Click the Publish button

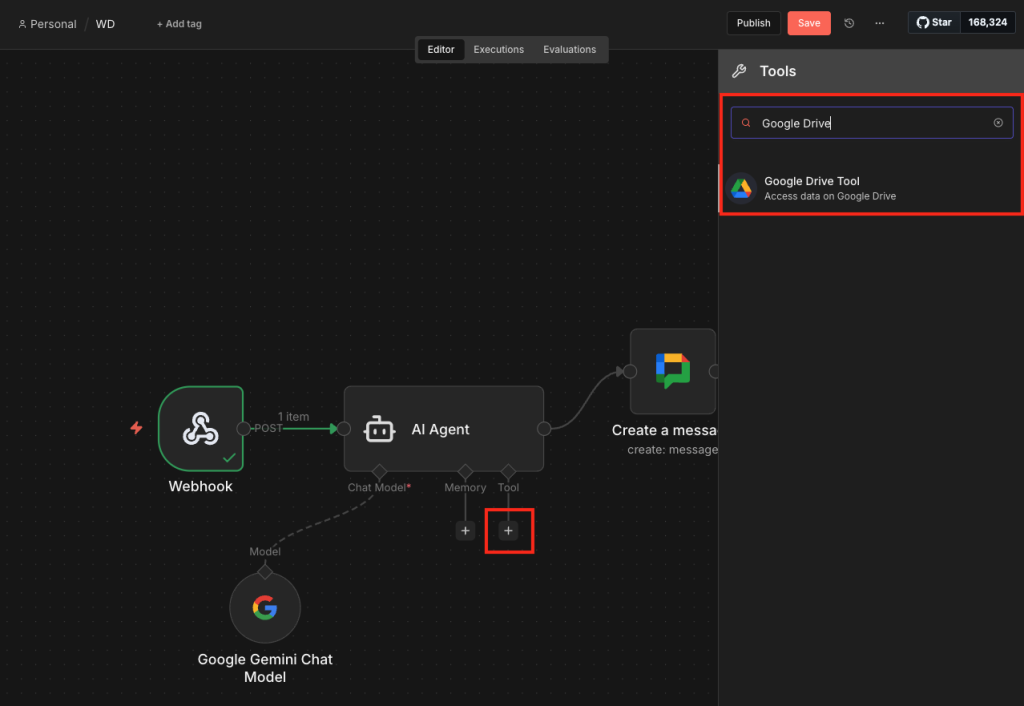click(753, 23)
